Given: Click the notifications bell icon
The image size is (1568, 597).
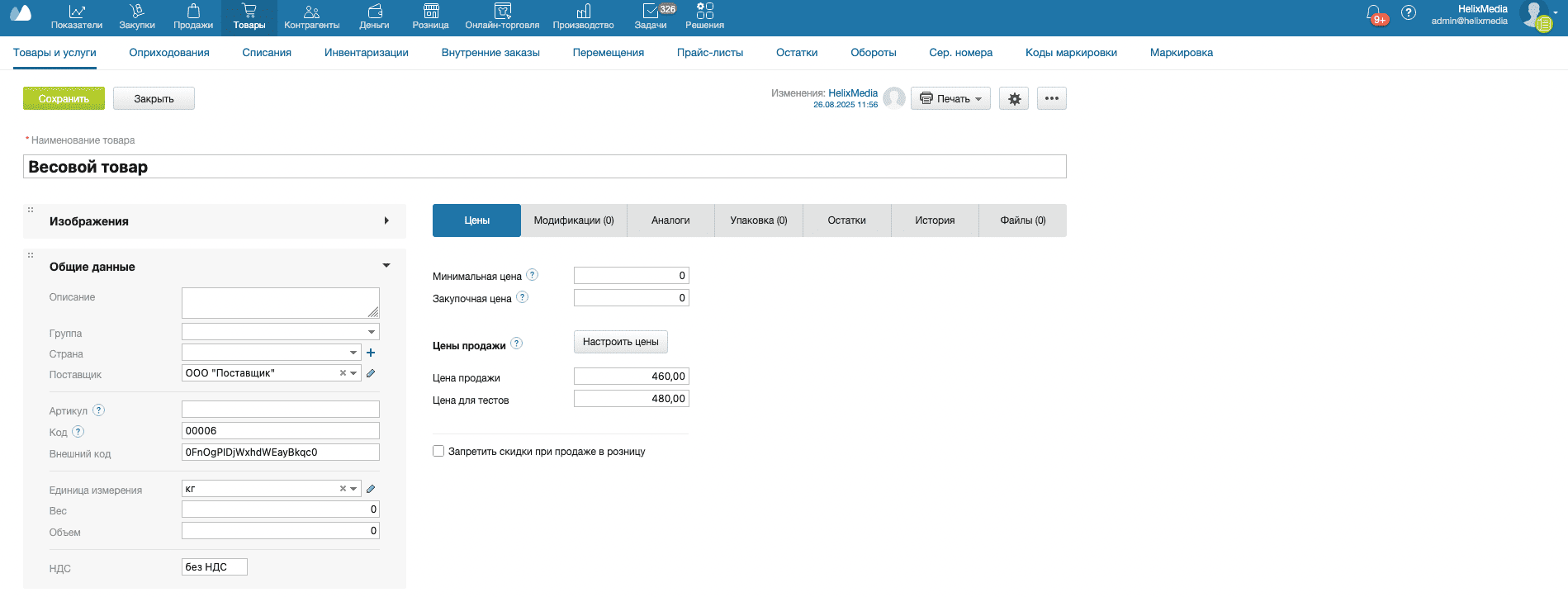Looking at the screenshot, I should (1374, 14).
